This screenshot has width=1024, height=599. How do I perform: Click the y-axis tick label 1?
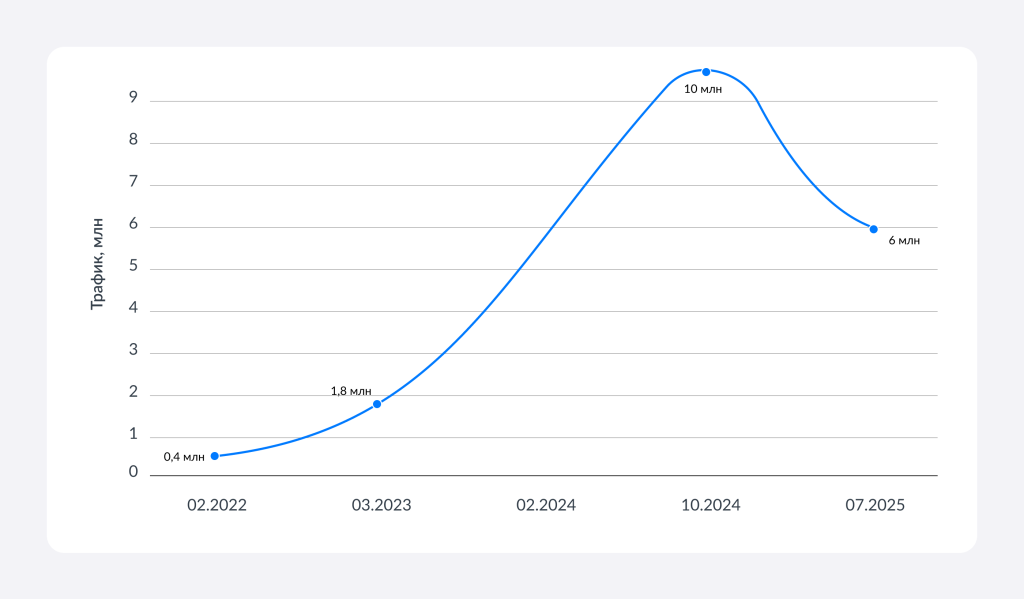point(132,435)
